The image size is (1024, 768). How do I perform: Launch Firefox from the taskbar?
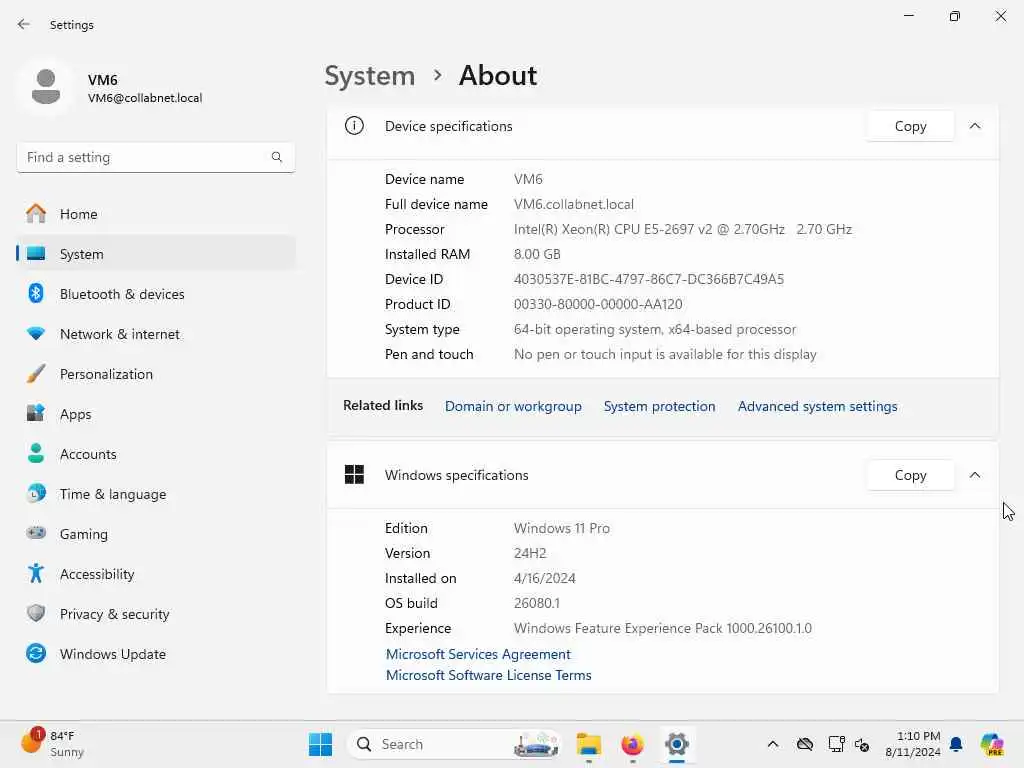pos(632,744)
